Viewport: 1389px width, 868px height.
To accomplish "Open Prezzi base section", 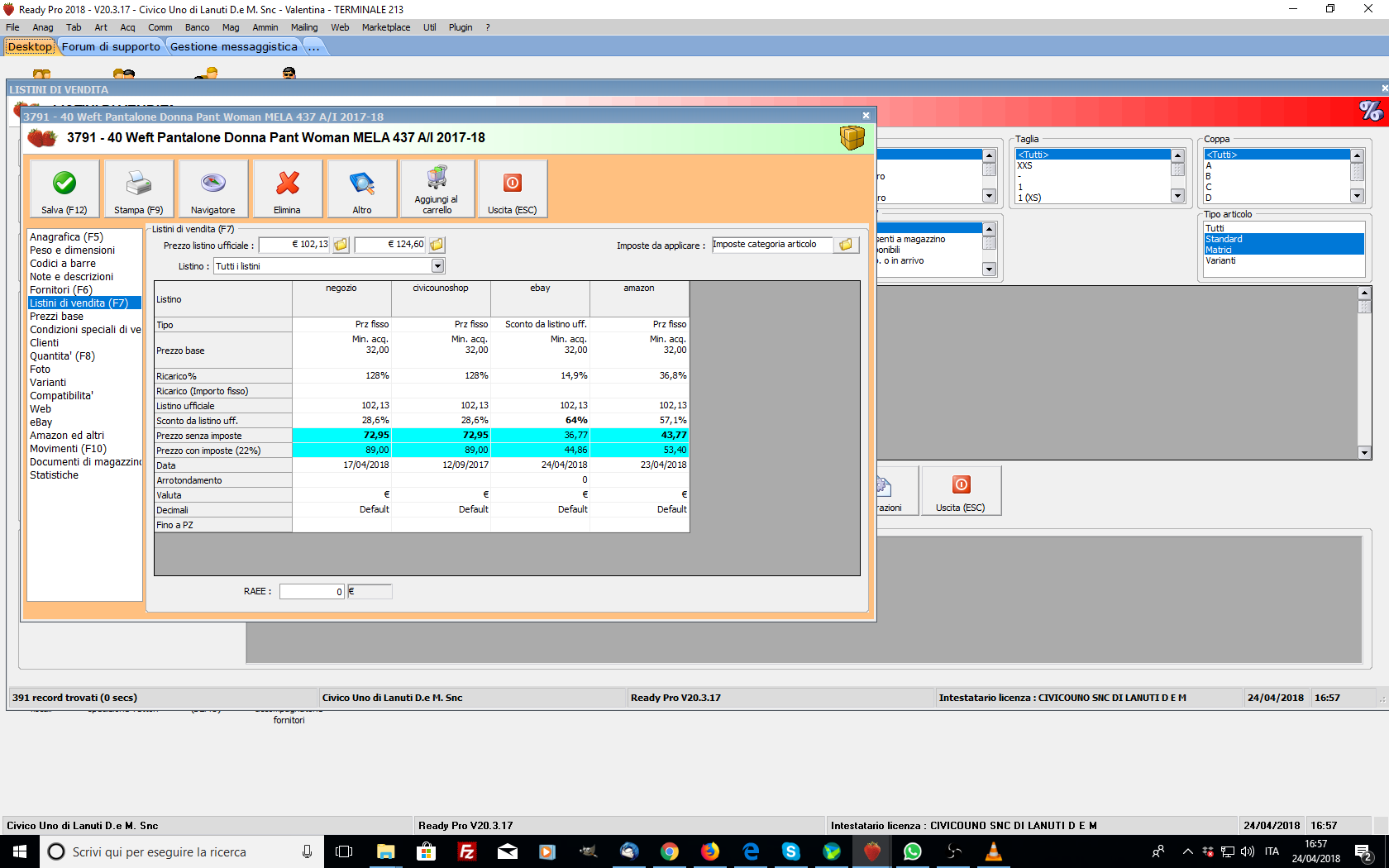I will pos(56,317).
